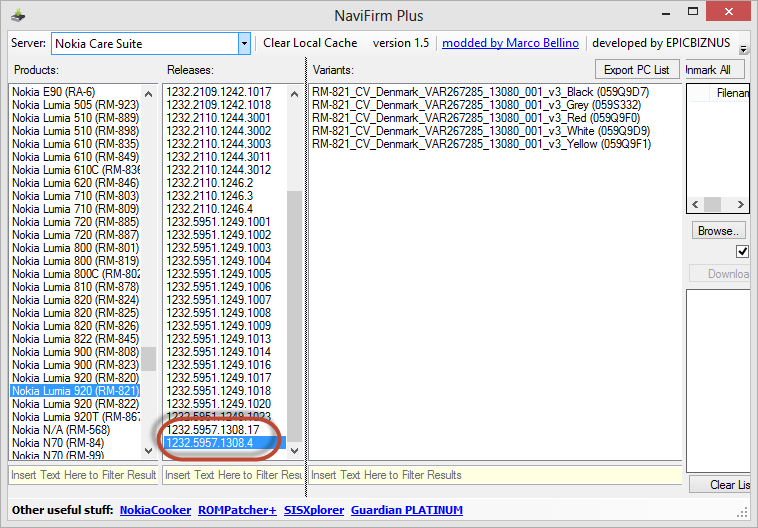The height and width of the screenshot is (528, 758).
Task: Open the ROMPatcher+ link
Action: point(237,510)
